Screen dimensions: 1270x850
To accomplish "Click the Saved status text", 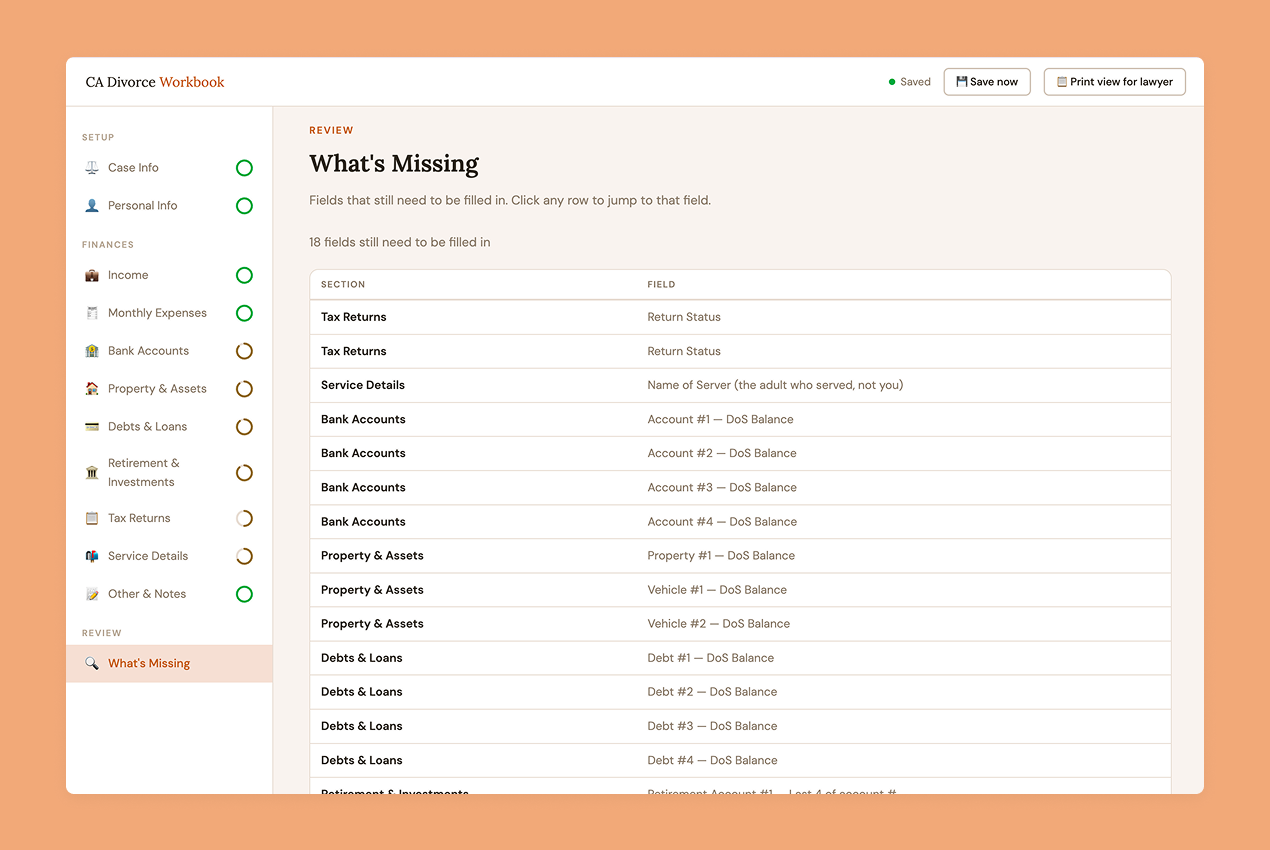I will [x=915, y=82].
